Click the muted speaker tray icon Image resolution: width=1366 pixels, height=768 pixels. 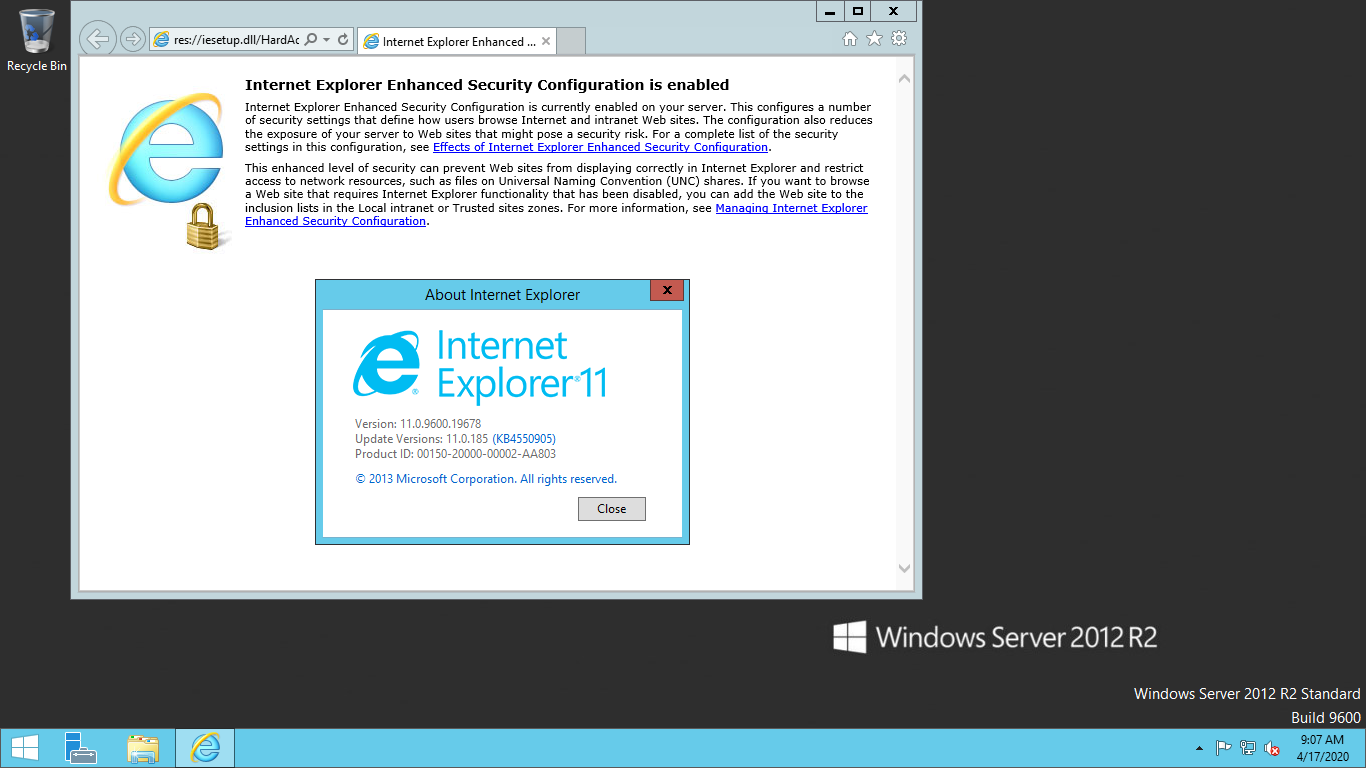tap(1272, 748)
